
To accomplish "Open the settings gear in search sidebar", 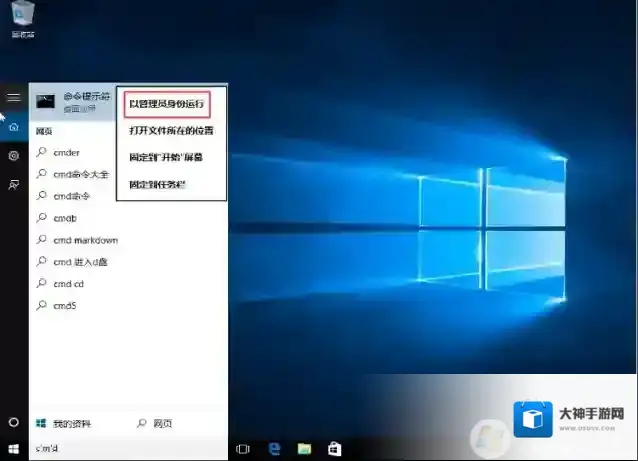I will coord(14,155).
